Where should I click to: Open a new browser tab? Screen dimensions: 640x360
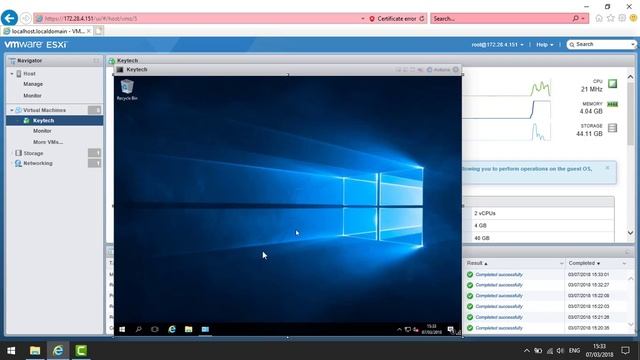[99, 31]
